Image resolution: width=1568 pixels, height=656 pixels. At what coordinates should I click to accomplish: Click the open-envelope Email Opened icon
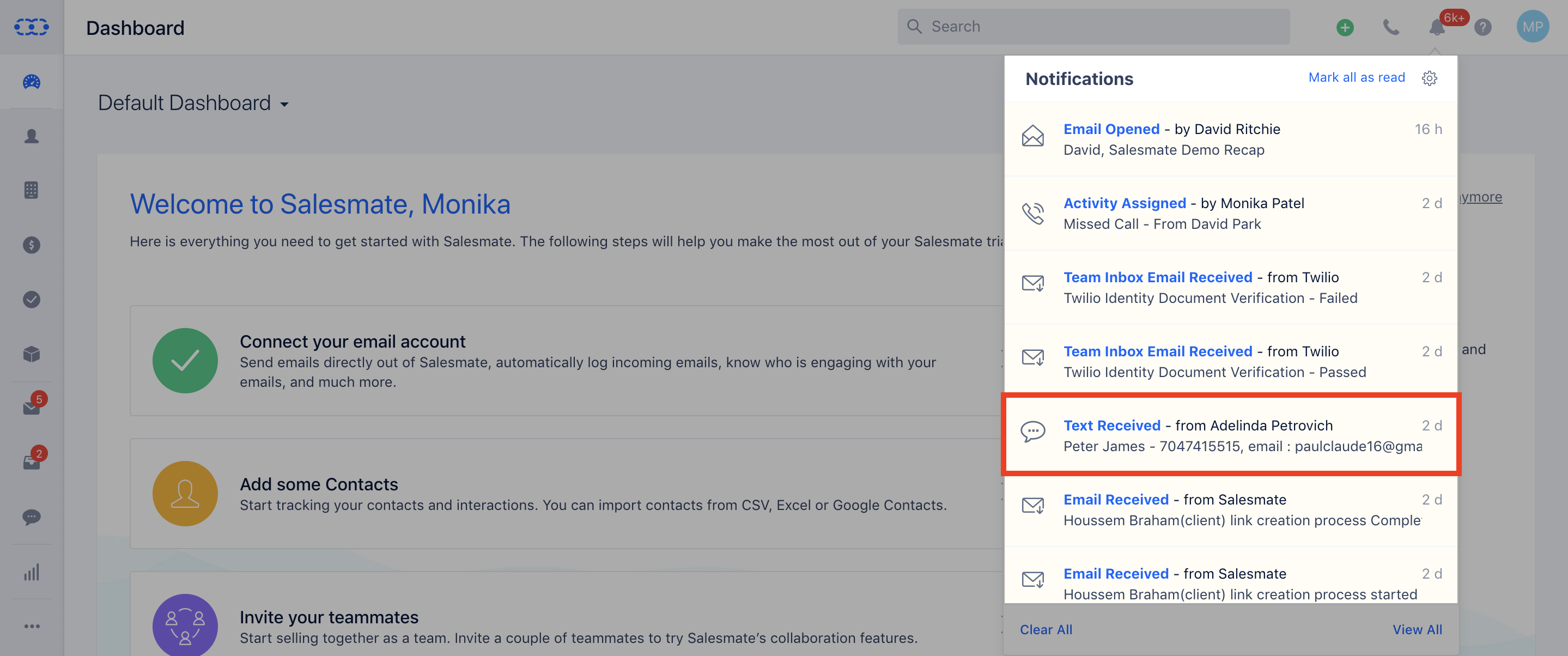(x=1032, y=136)
